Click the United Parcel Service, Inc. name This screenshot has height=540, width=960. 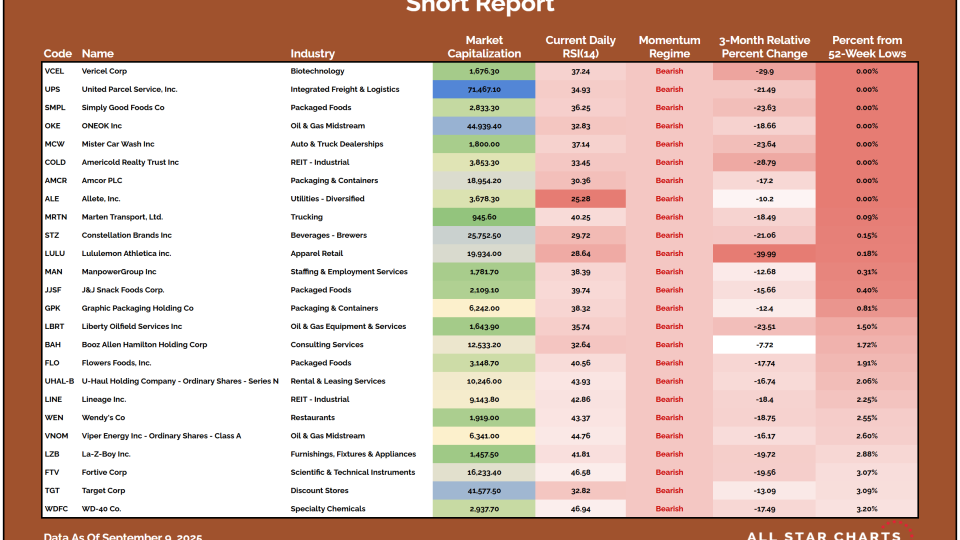click(129, 90)
